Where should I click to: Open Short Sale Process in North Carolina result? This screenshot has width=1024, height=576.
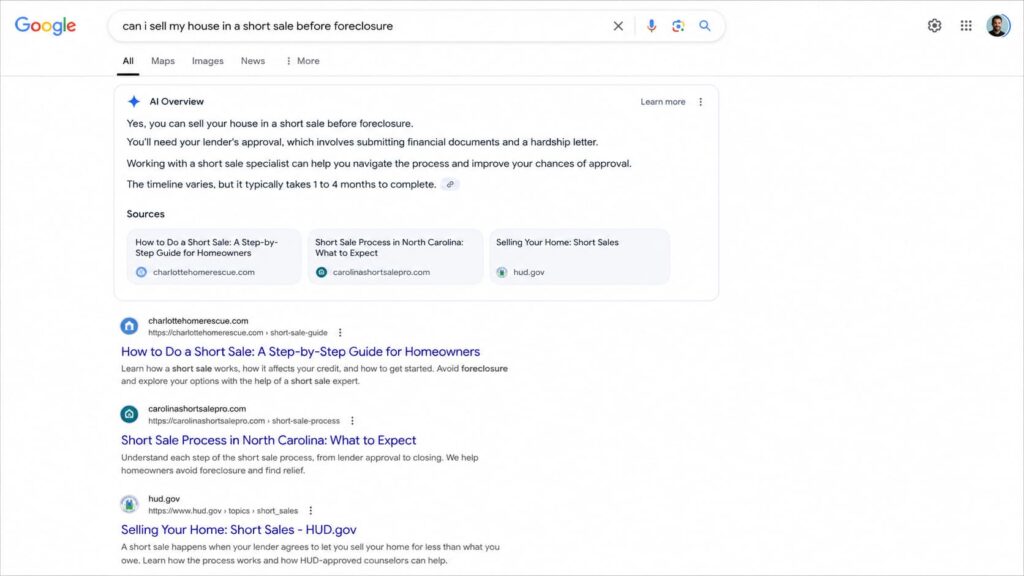(x=268, y=440)
